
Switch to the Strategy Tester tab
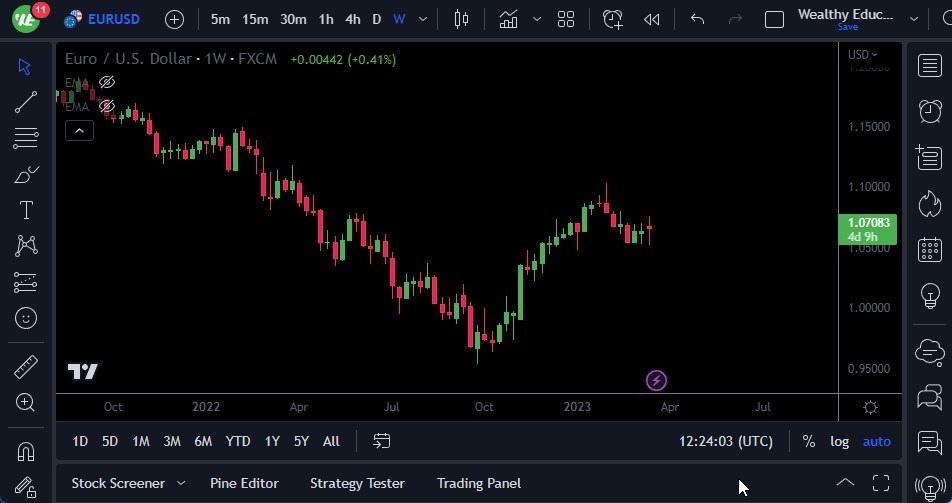[357, 483]
